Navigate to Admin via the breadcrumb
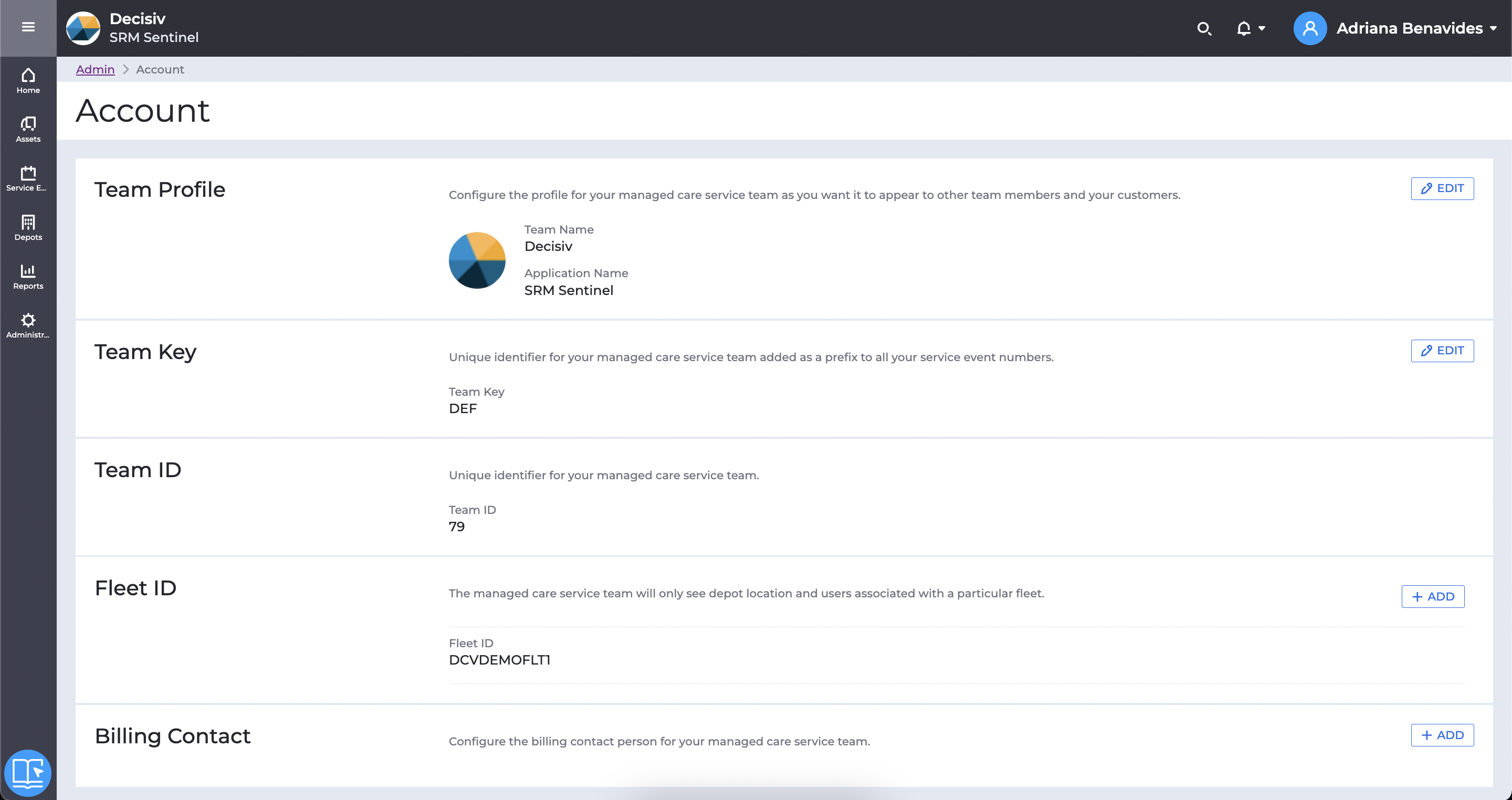 pyautogui.click(x=95, y=69)
